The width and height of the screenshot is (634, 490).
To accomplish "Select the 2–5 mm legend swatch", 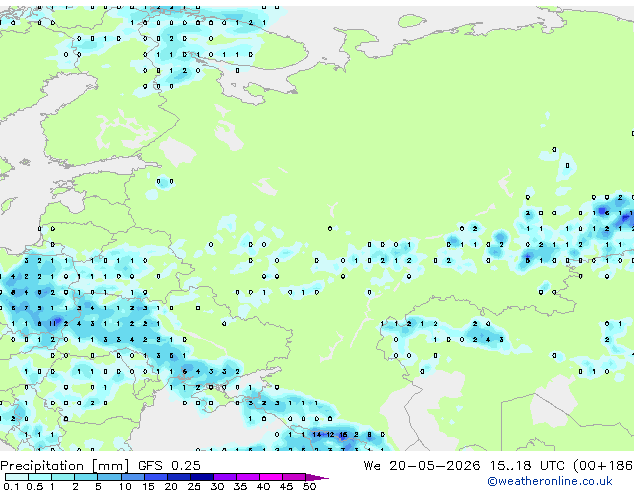I will [86, 477].
